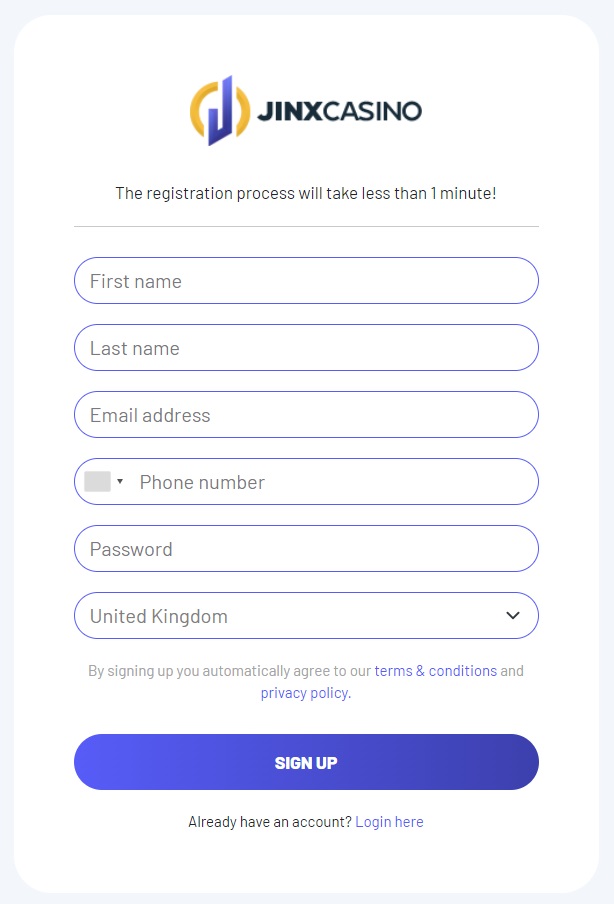Click the 'Already have an account?' text
This screenshot has width=614, height=904.
pos(270,822)
